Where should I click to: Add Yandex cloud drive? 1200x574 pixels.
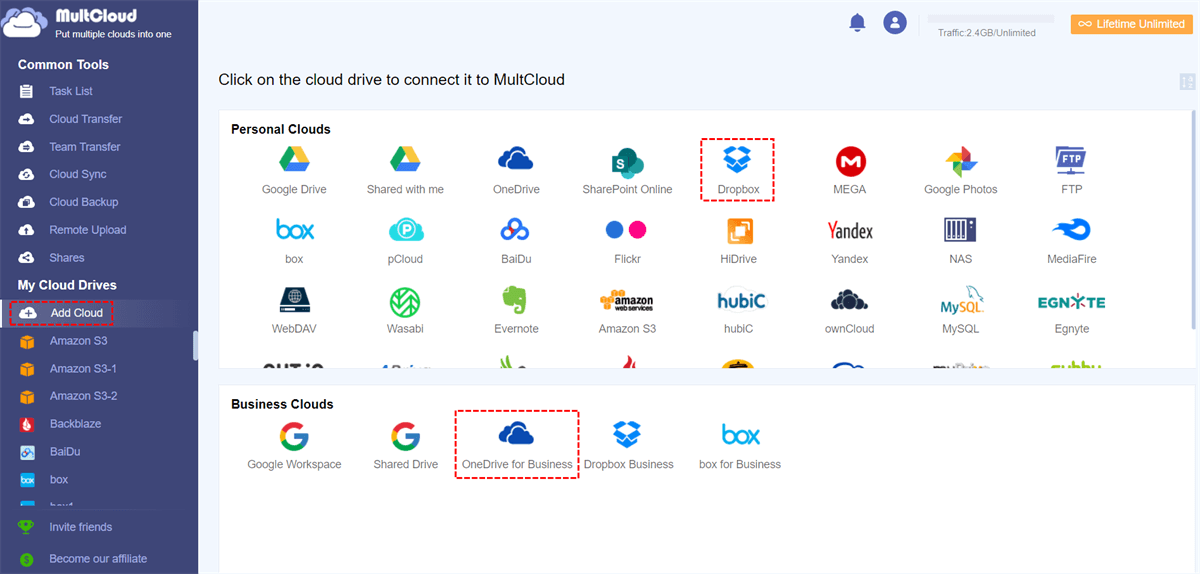(850, 241)
